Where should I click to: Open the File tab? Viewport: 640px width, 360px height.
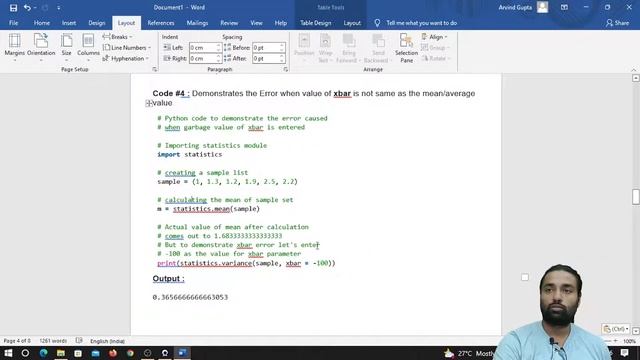[13, 23]
